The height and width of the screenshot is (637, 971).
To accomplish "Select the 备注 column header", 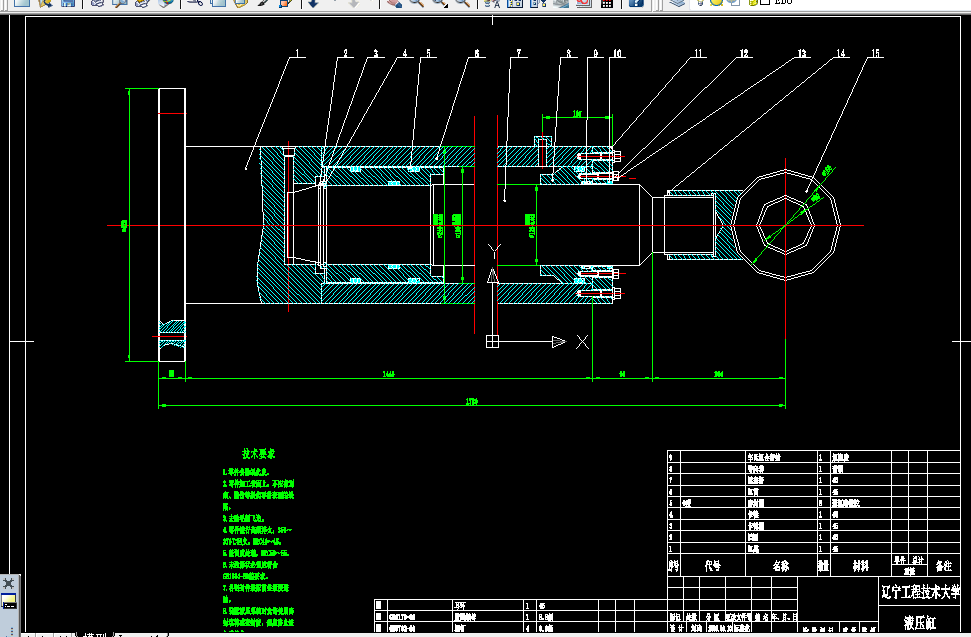I will coord(944,566).
